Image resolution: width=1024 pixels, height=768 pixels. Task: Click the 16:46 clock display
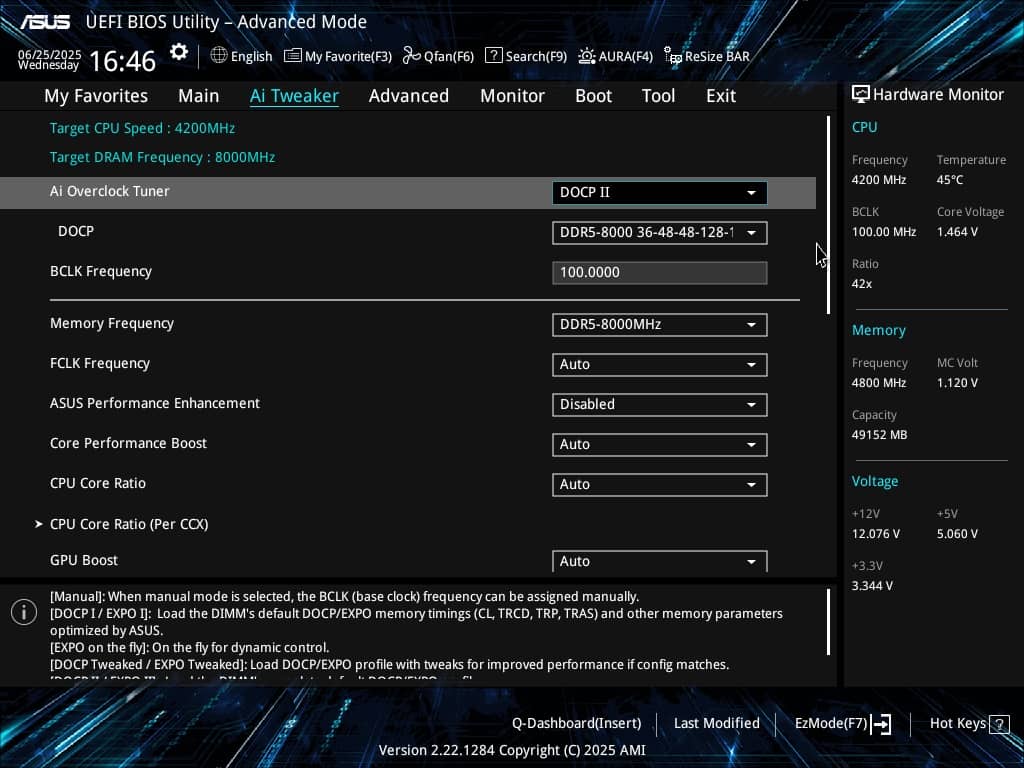coord(122,61)
